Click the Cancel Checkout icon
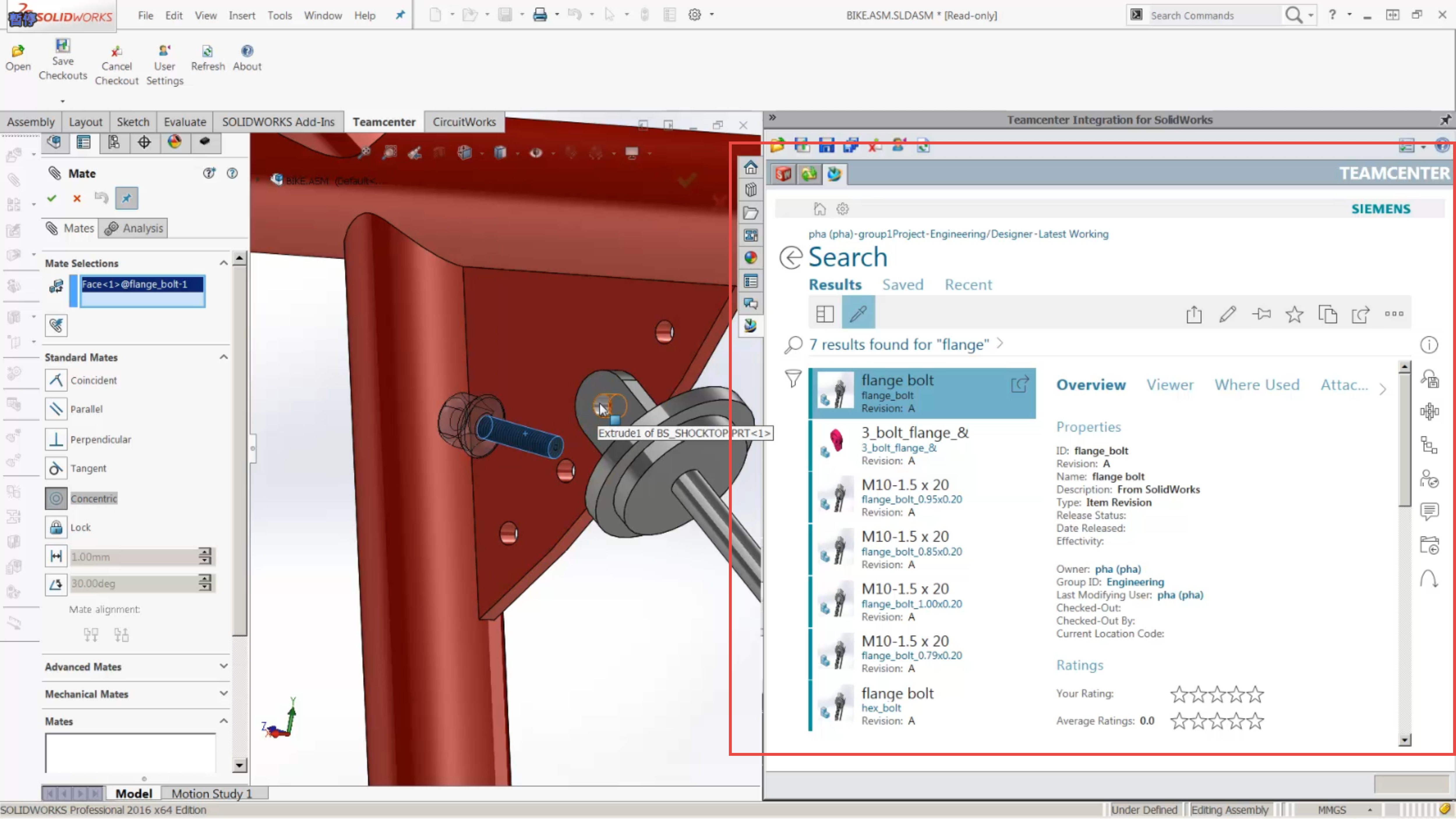 pos(116,65)
